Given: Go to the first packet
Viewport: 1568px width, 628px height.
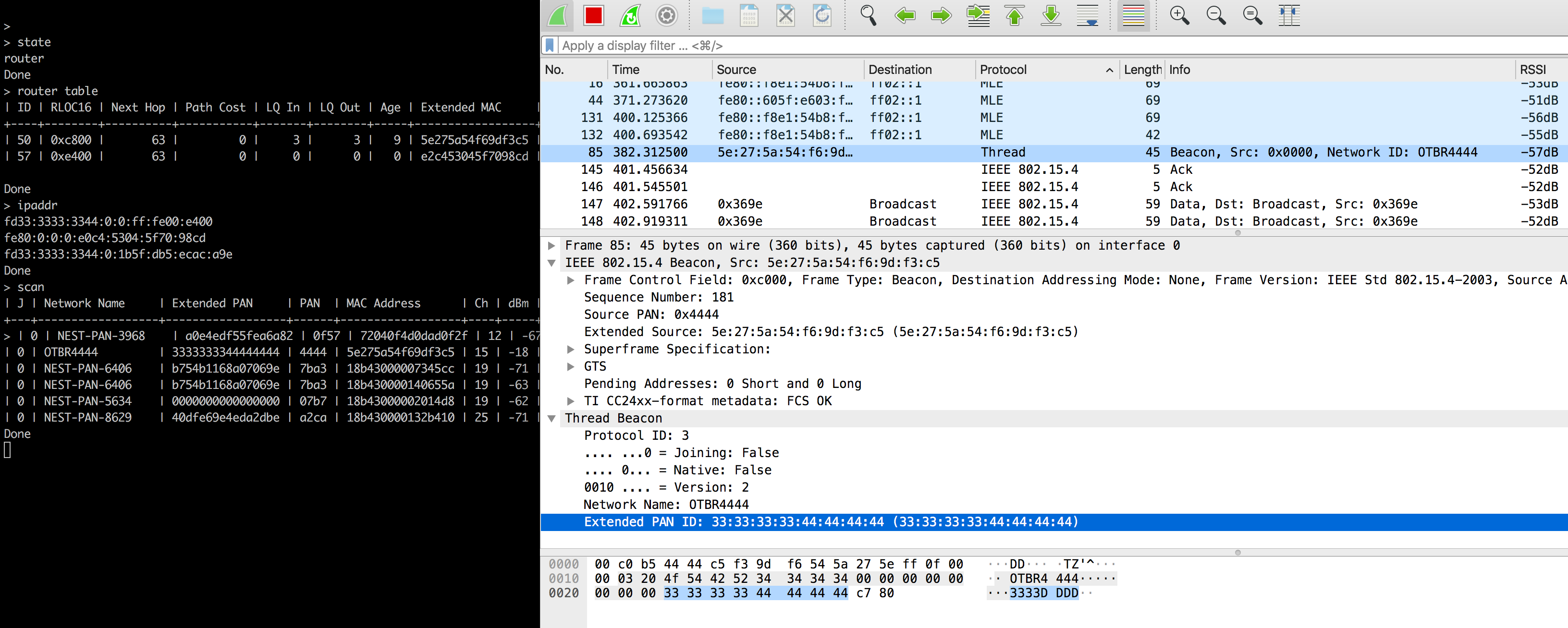Looking at the screenshot, I should pos(1014,15).
